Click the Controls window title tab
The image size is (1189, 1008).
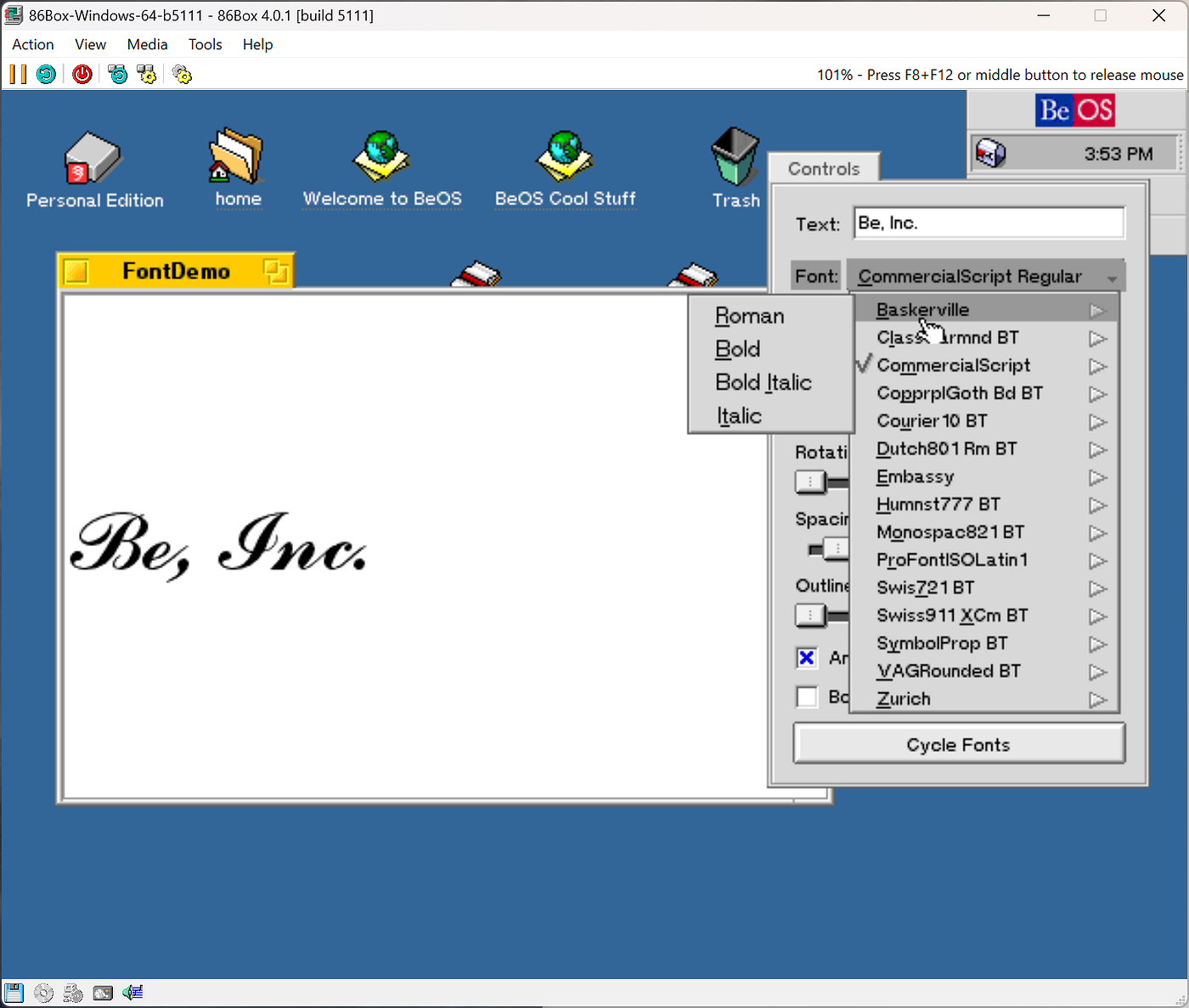tap(824, 168)
